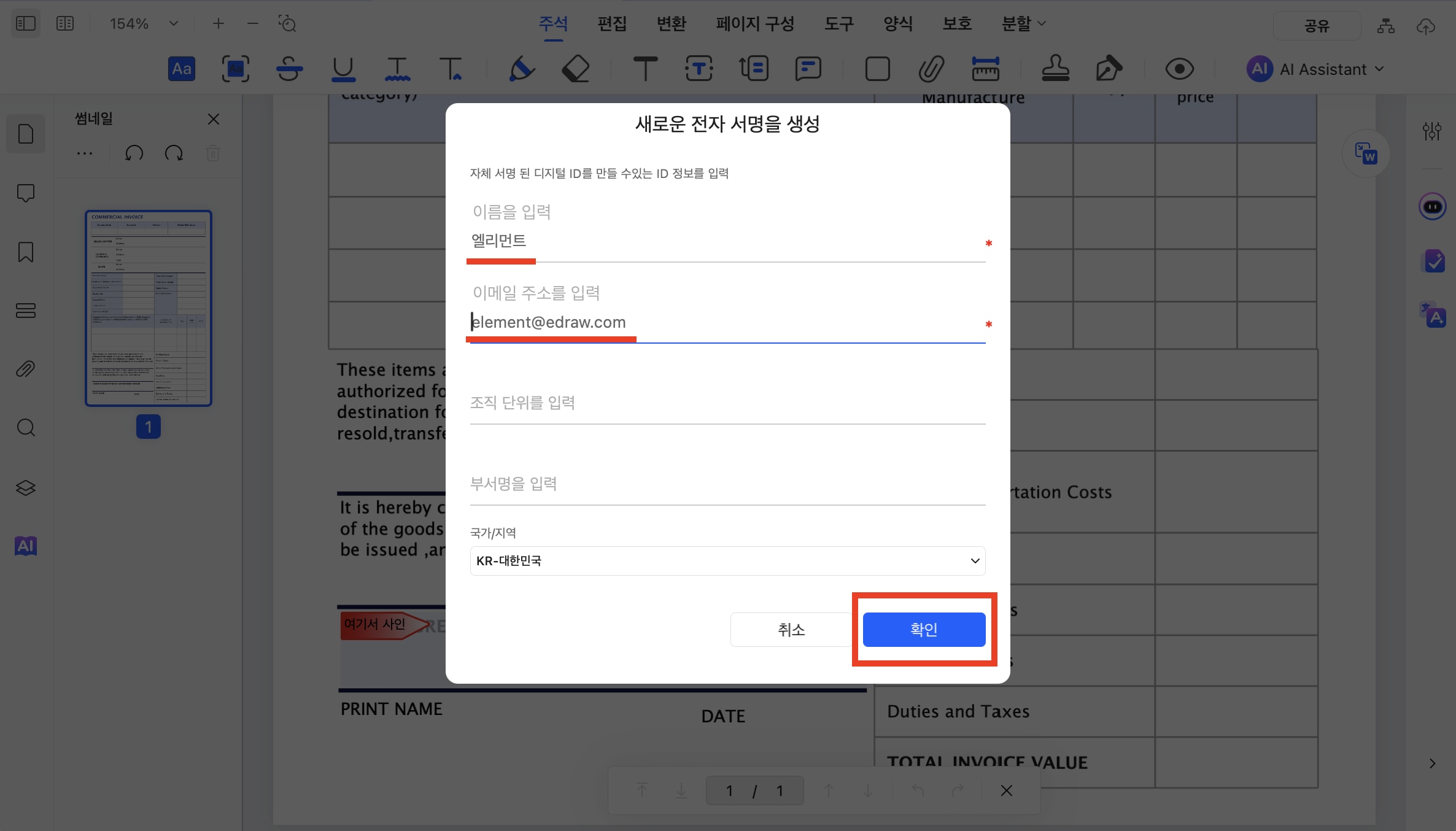
Task: Select the Aa text highlight tool
Action: (x=182, y=69)
